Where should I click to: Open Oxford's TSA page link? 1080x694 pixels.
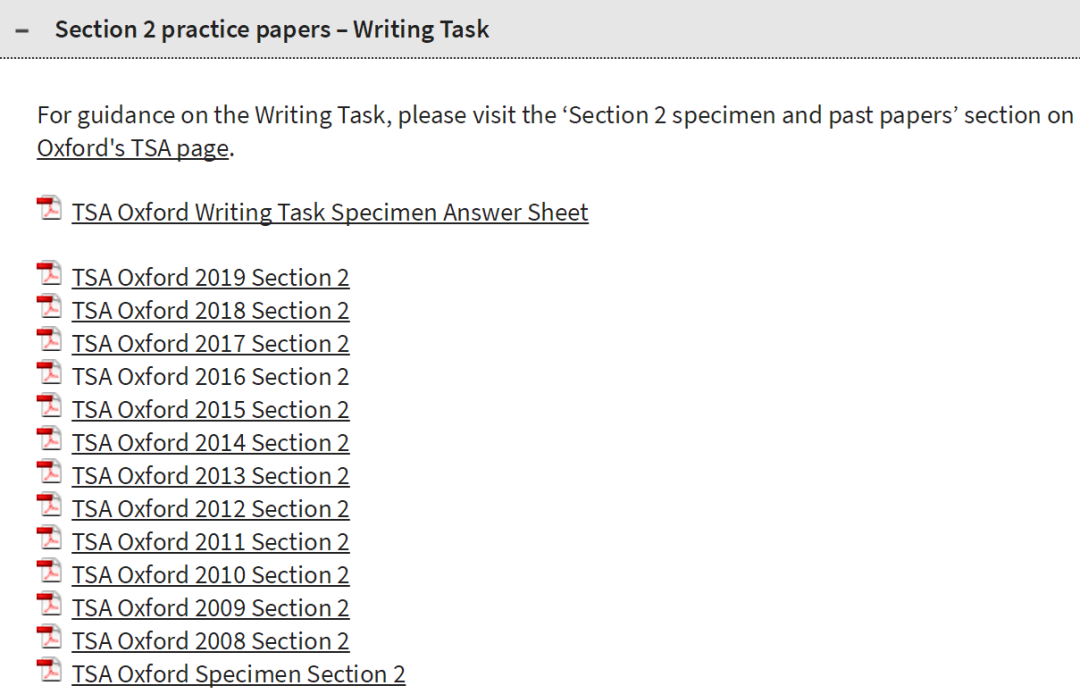[132, 148]
